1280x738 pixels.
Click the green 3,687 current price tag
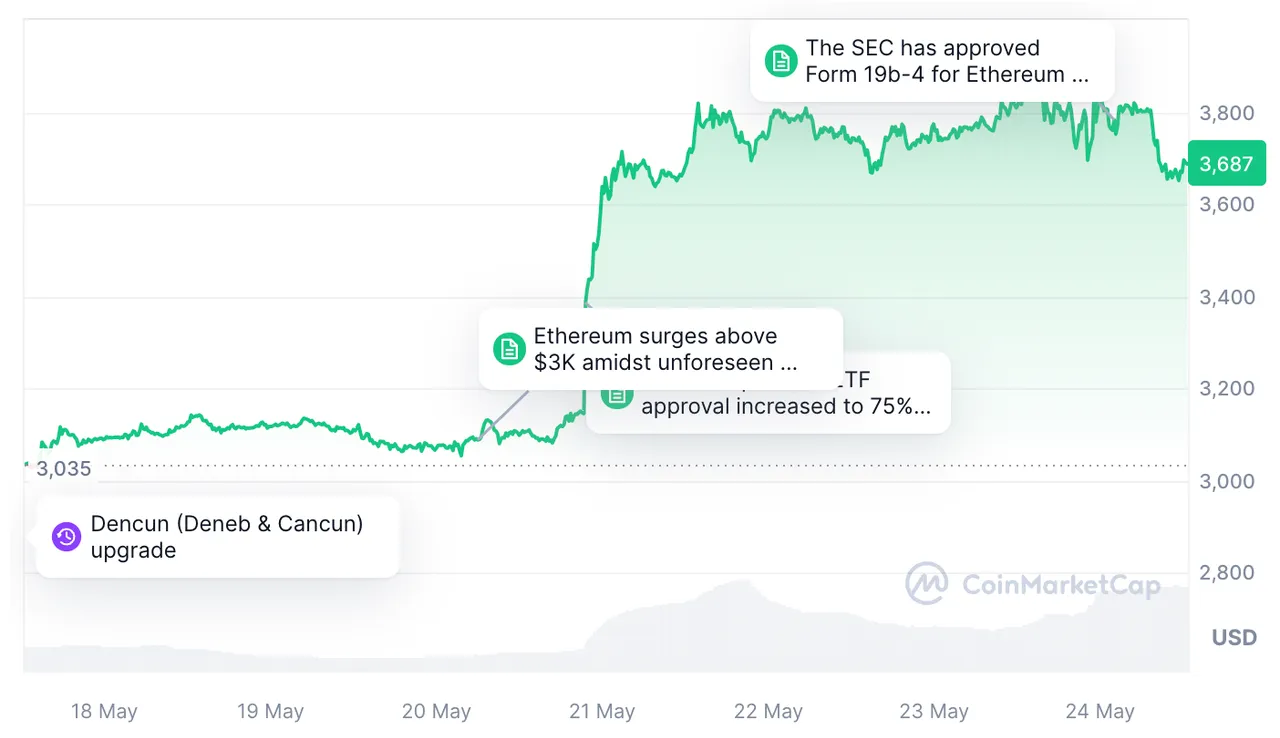[x=1226, y=164]
